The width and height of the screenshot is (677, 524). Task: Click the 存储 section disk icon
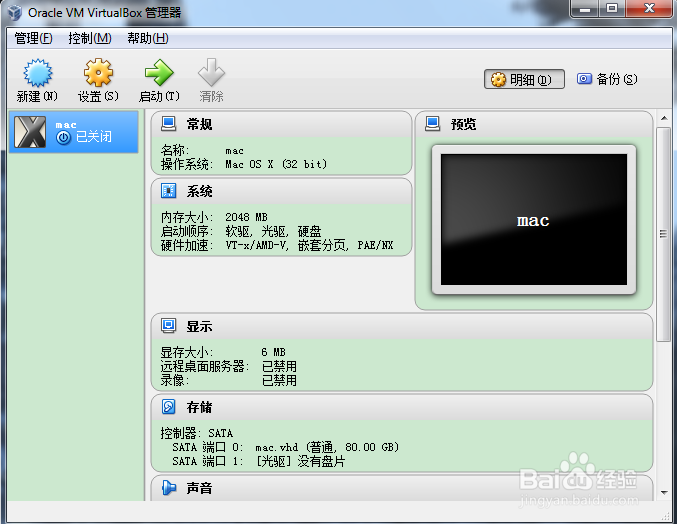coord(168,407)
